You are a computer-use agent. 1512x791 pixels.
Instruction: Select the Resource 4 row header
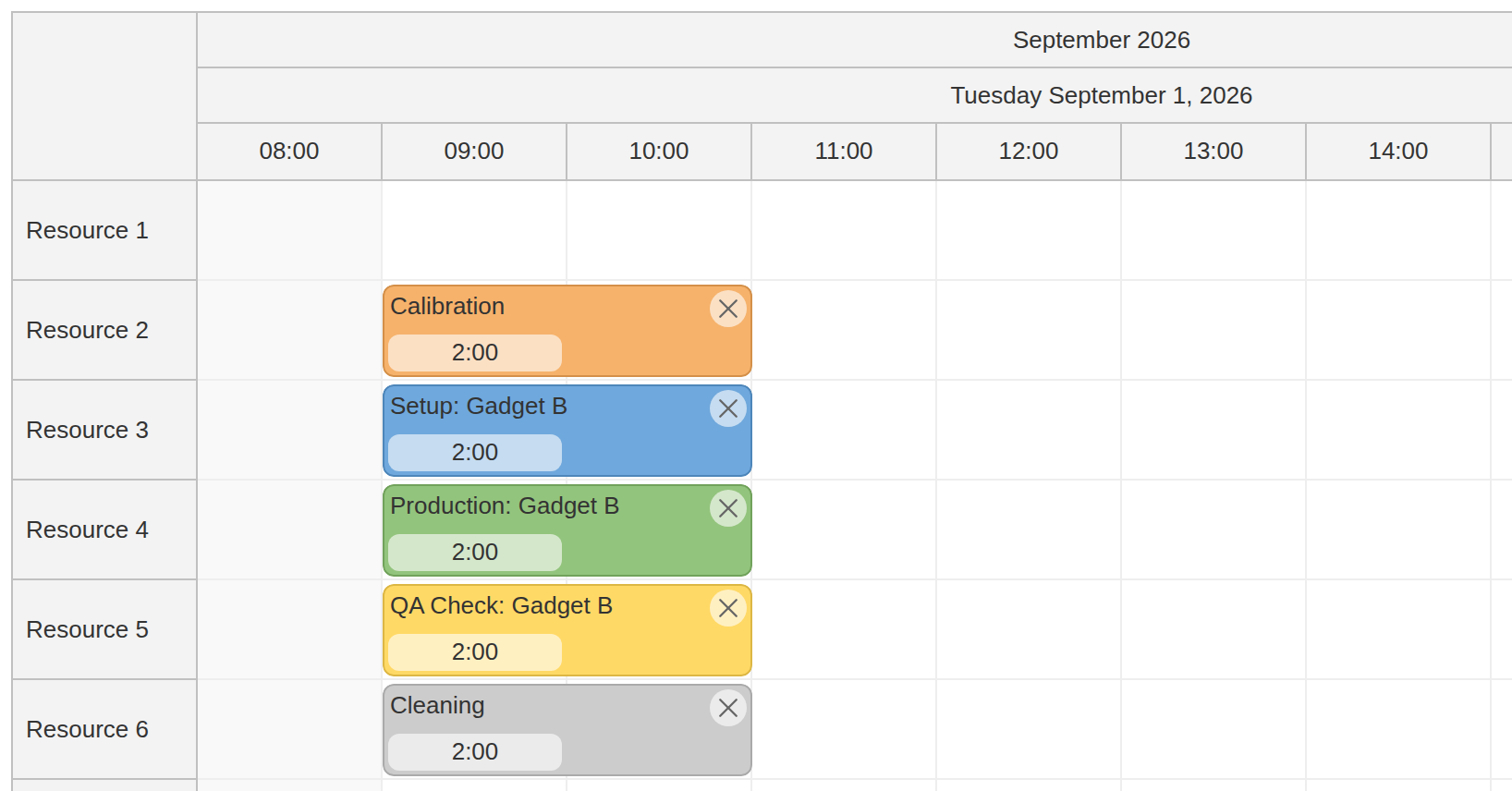(x=104, y=529)
